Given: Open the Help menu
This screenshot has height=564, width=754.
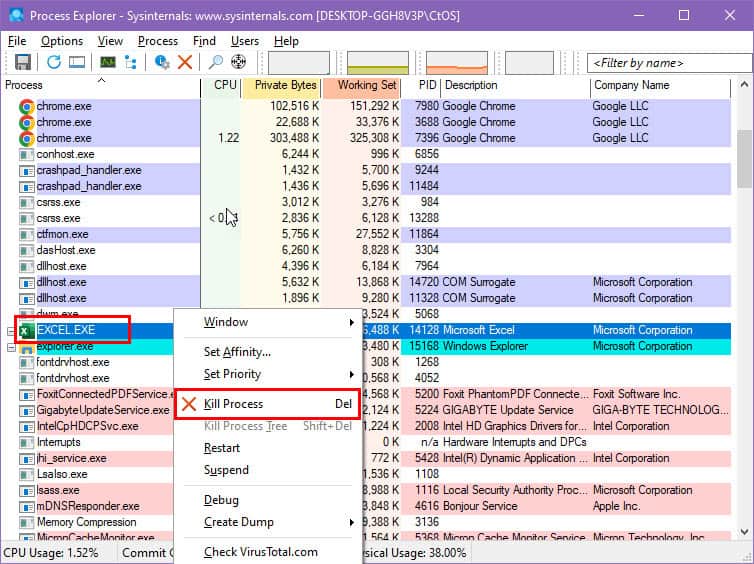Looking at the screenshot, I should click(286, 41).
